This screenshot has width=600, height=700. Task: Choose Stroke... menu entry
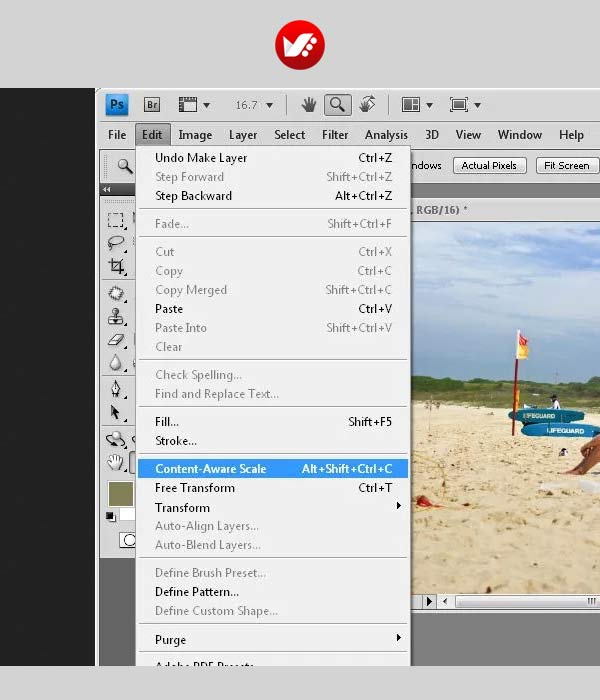pos(273,441)
